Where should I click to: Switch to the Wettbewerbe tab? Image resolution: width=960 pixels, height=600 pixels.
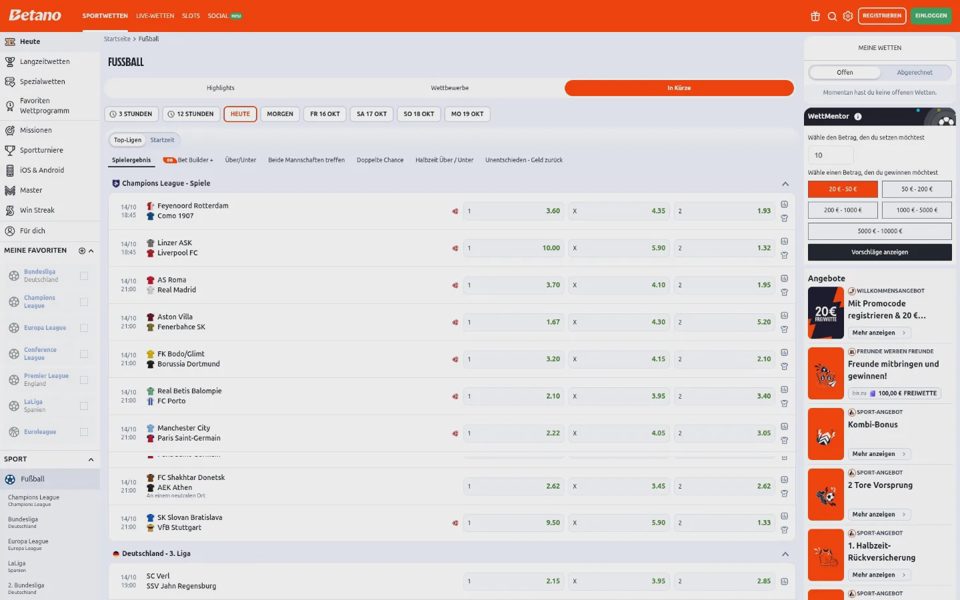click(x=449, y=88)
